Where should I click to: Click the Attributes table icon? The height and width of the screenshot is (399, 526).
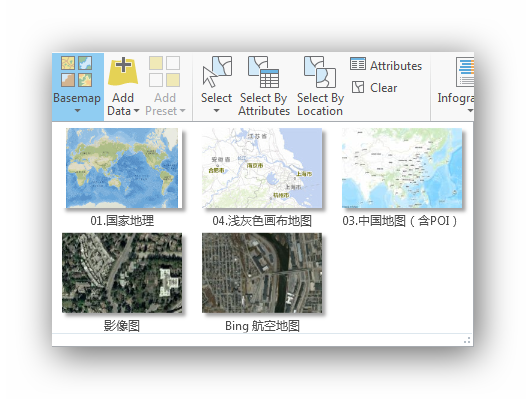358,63
